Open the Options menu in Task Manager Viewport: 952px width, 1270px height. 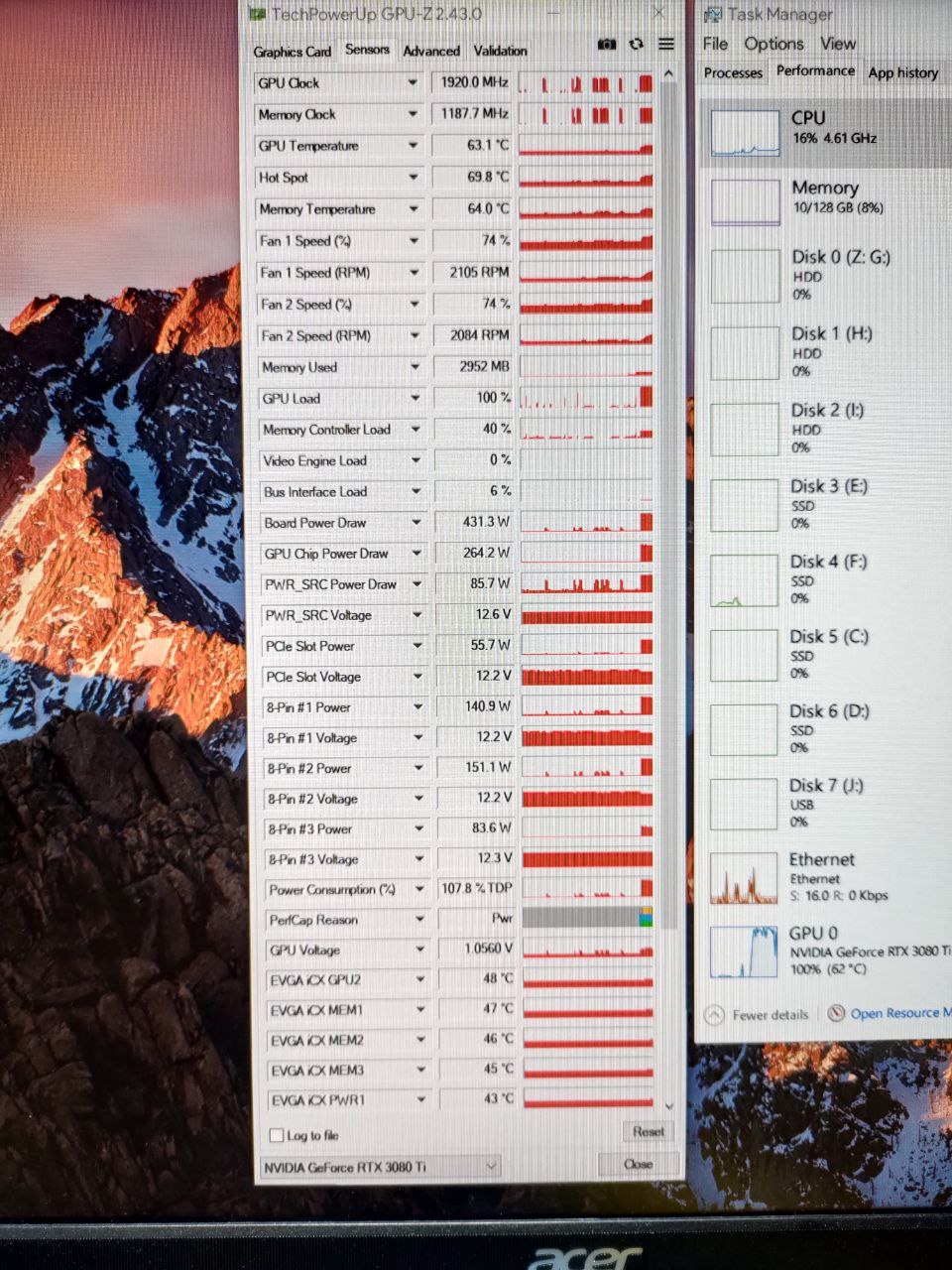coord(773,44)
